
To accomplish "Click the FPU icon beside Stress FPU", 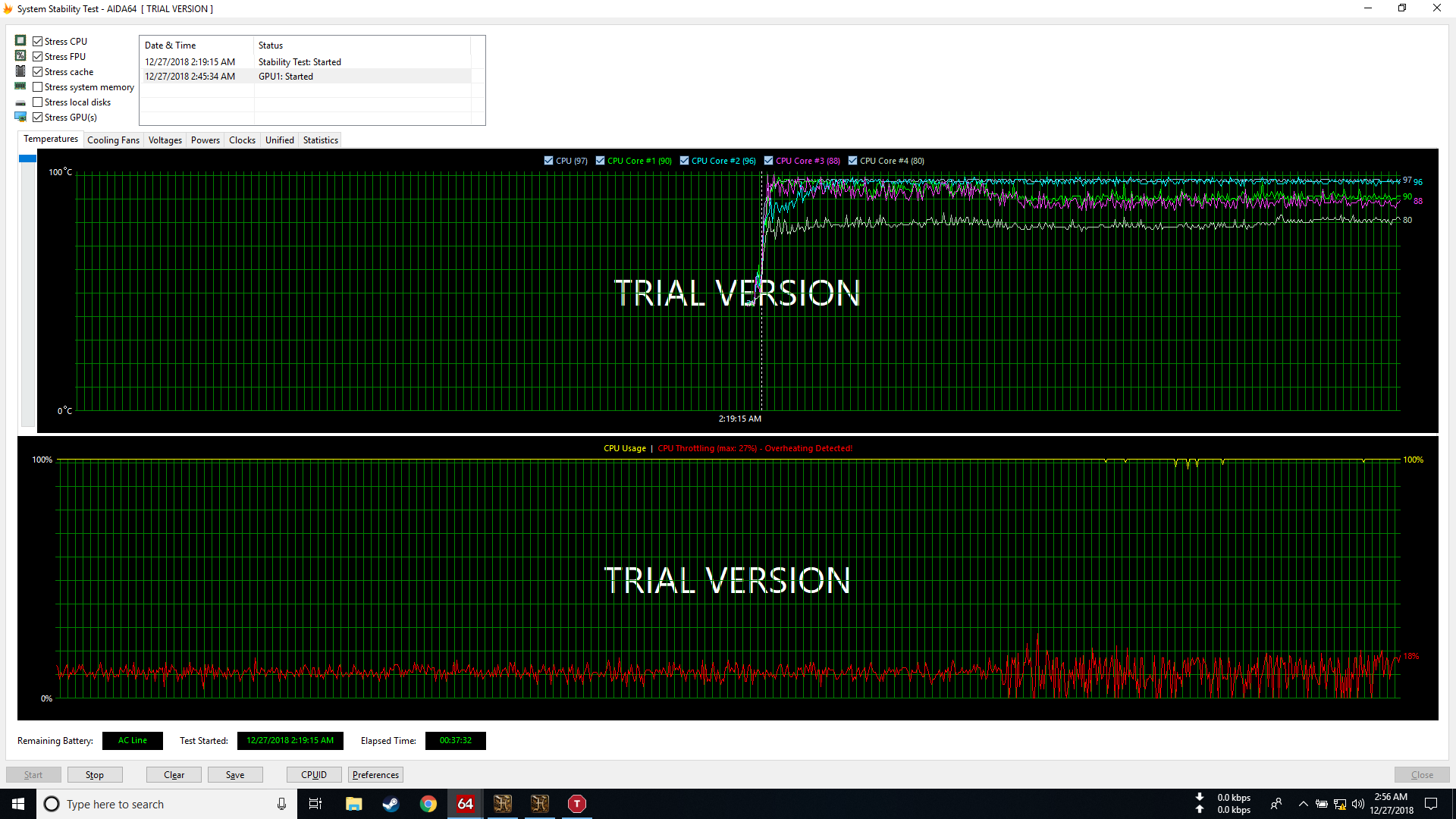I will click(20, 56).
